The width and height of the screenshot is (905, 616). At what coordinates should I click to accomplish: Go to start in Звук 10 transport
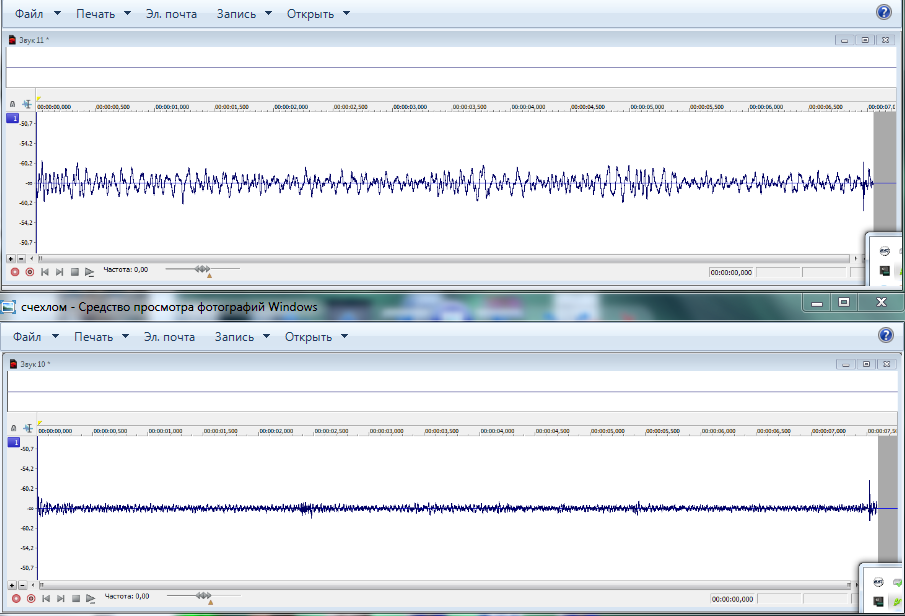point(46,599)
